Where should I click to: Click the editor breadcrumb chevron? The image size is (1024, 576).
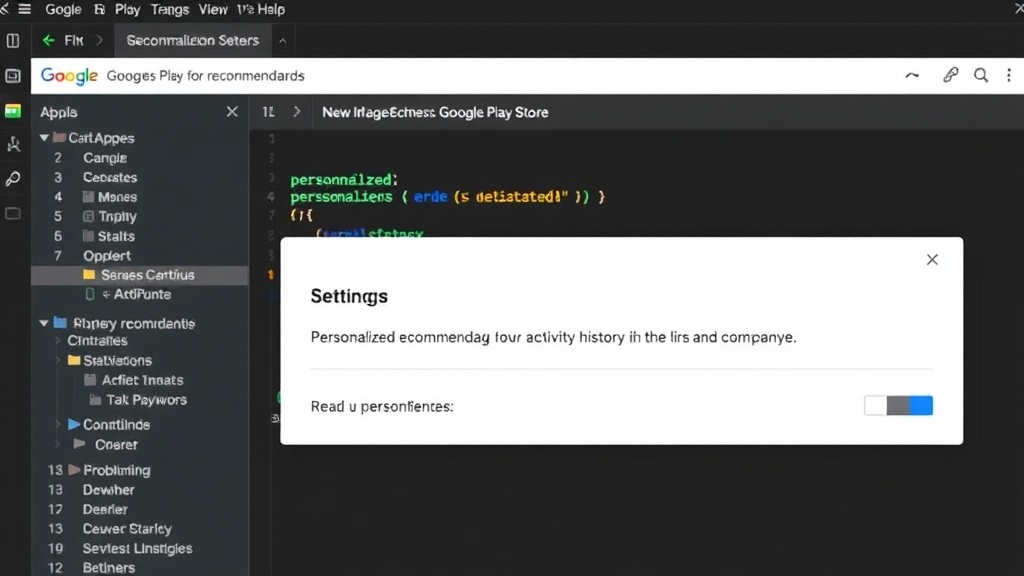(x=296, y=112)
